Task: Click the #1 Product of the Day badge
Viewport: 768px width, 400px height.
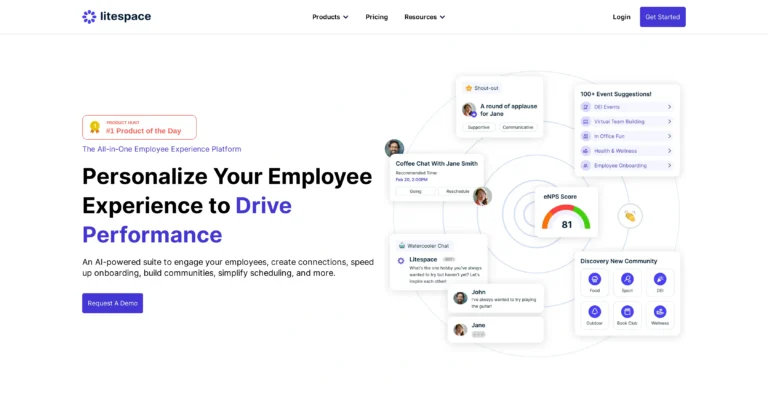Action: coord(139,127)
